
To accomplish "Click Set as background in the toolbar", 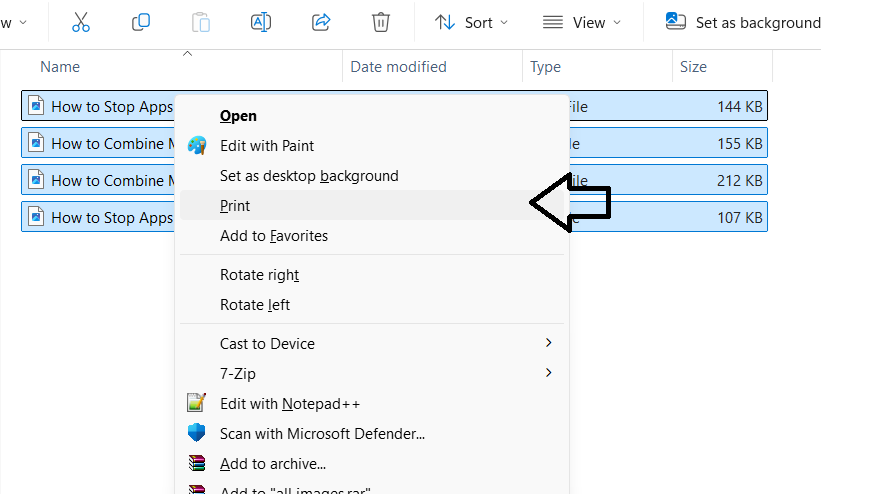I will pos(743,22).
